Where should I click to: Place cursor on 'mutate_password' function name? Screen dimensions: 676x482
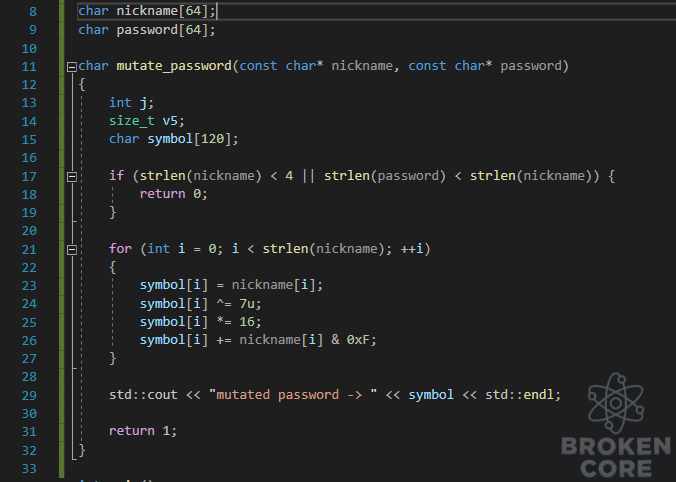pyautogui.click(x=174, y=66)
